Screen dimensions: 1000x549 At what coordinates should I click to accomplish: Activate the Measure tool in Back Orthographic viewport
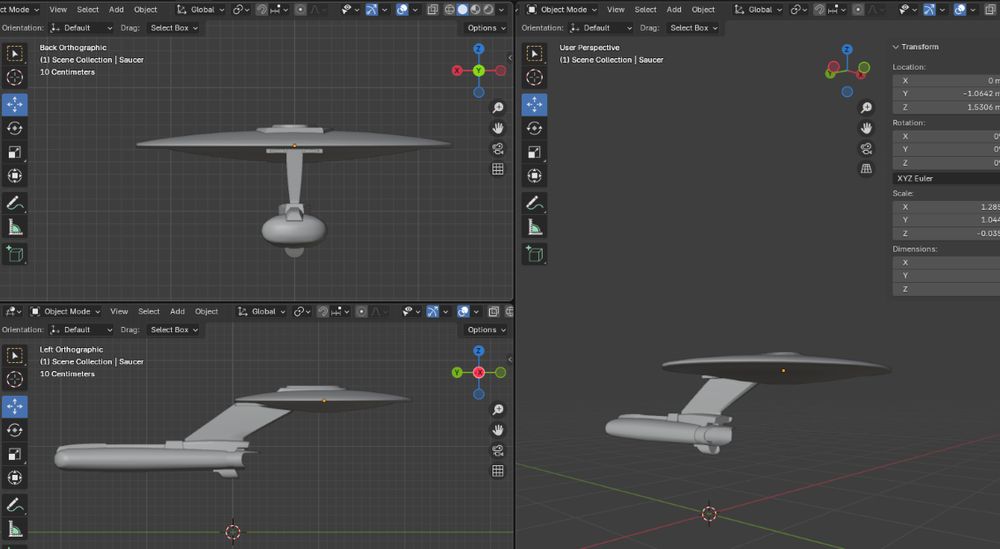coord(15,227)
